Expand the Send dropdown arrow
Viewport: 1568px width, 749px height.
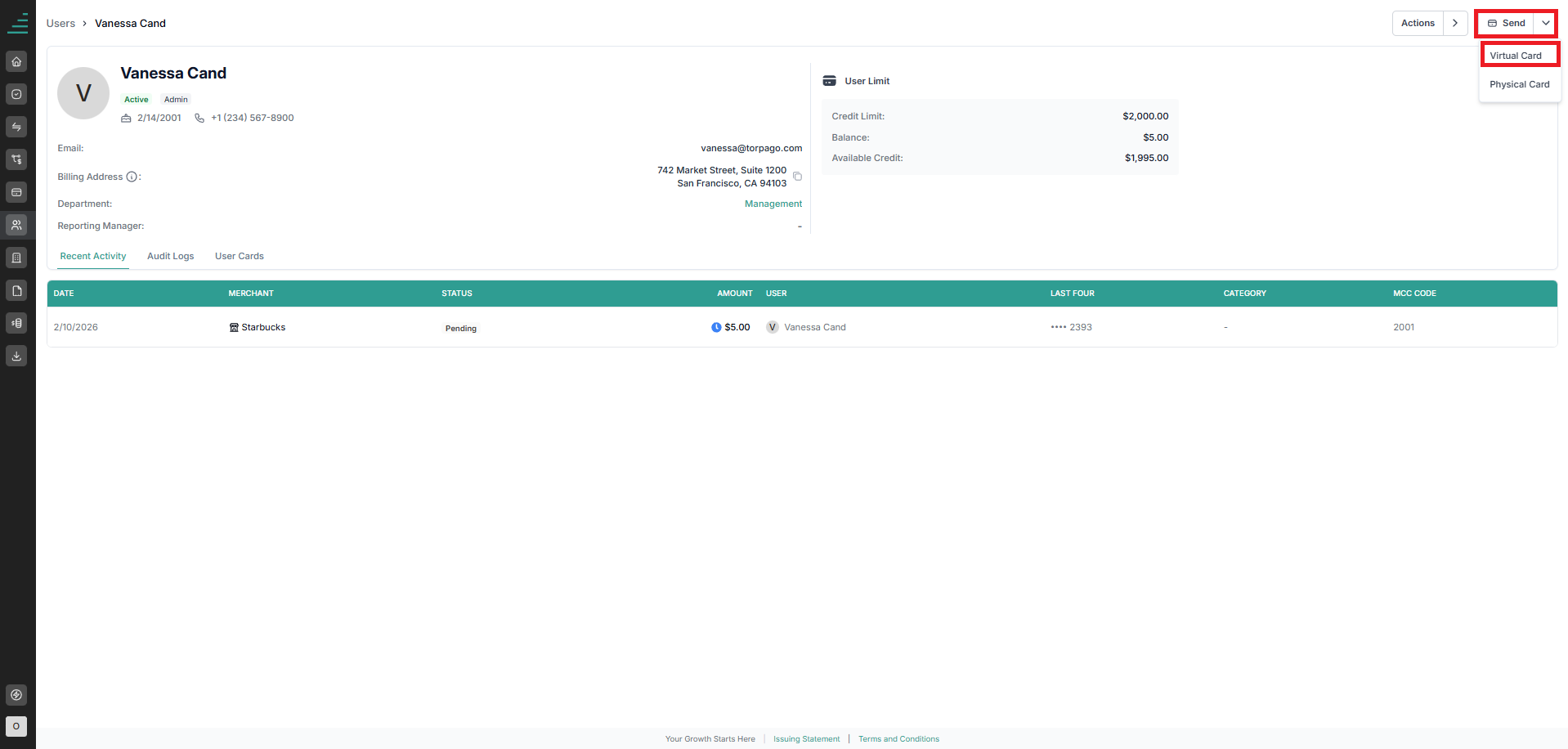click(1545, 23)
